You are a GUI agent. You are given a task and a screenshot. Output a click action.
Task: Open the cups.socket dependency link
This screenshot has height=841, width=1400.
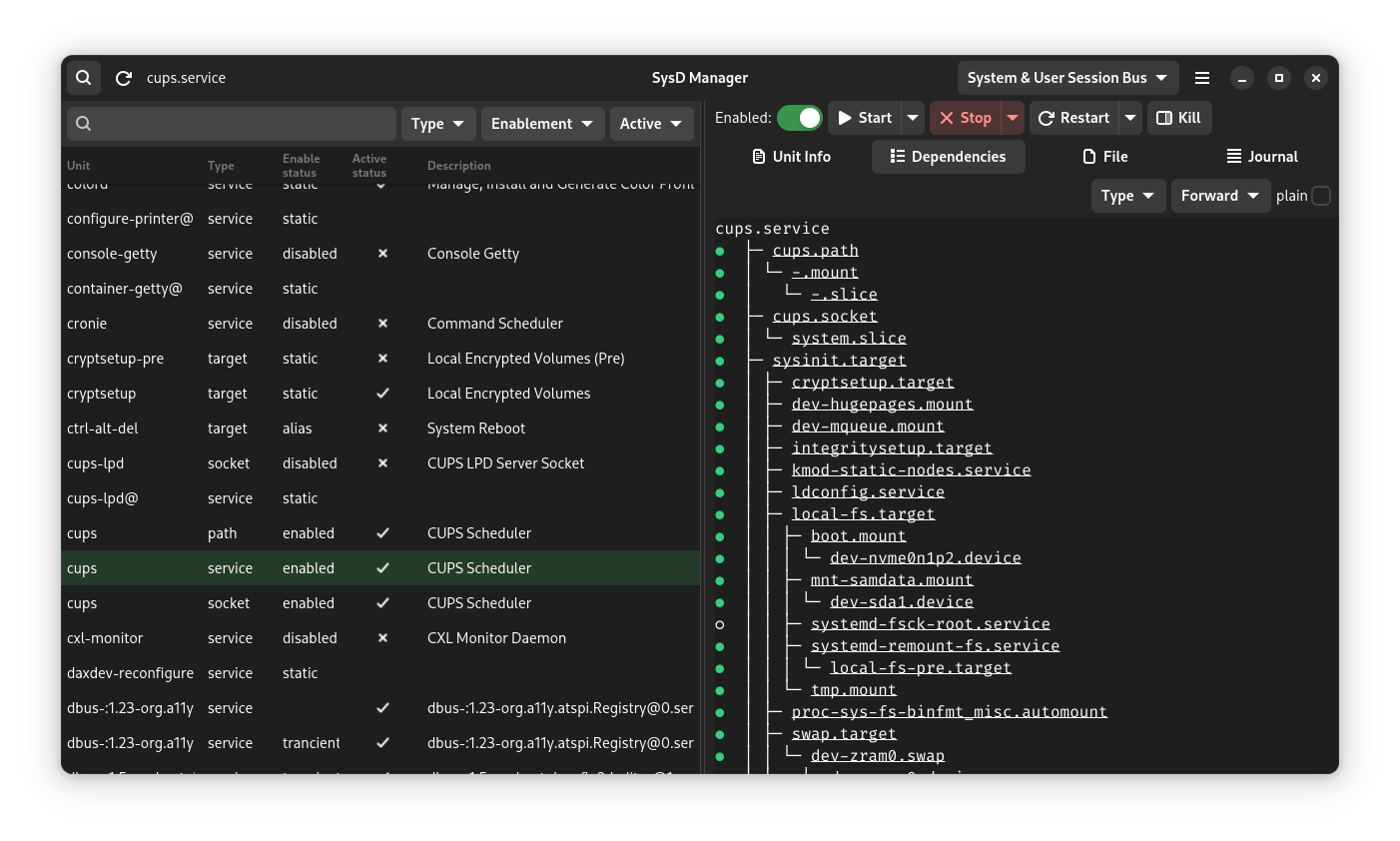pos(825,317)
